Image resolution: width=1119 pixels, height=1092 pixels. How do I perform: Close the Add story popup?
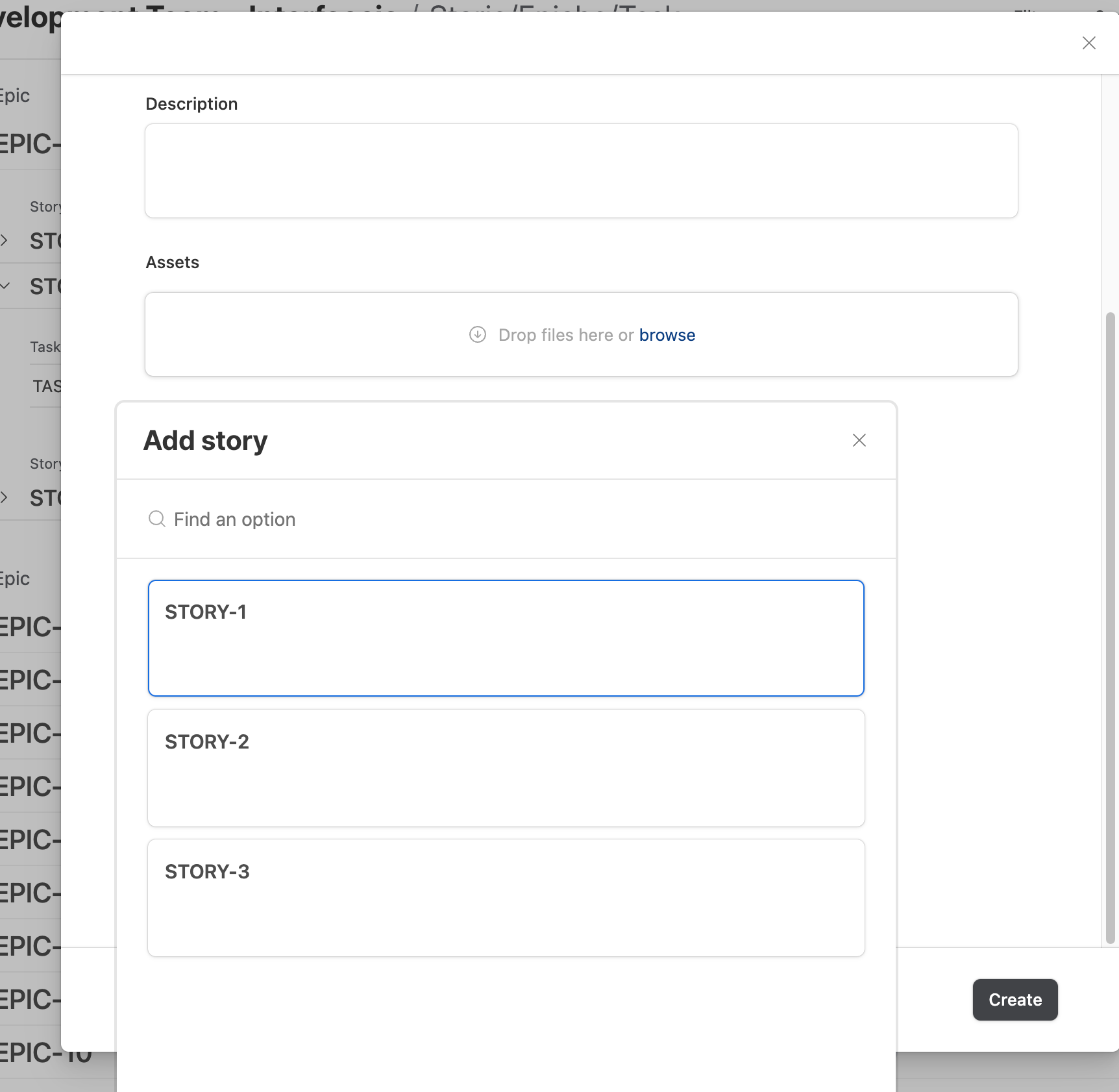[859, 440]
